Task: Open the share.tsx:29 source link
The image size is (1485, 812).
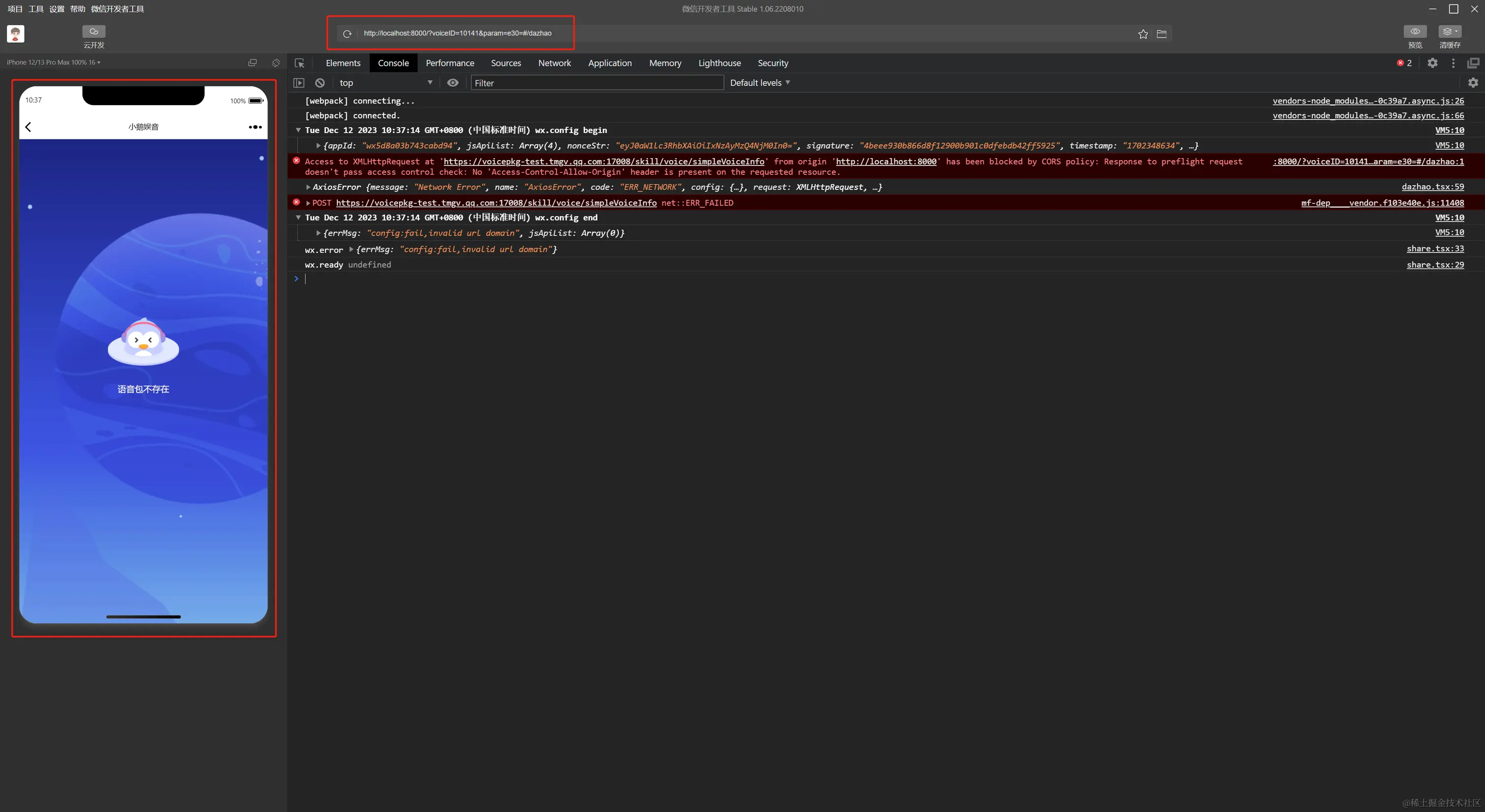Action: (x=1435, y=265)
